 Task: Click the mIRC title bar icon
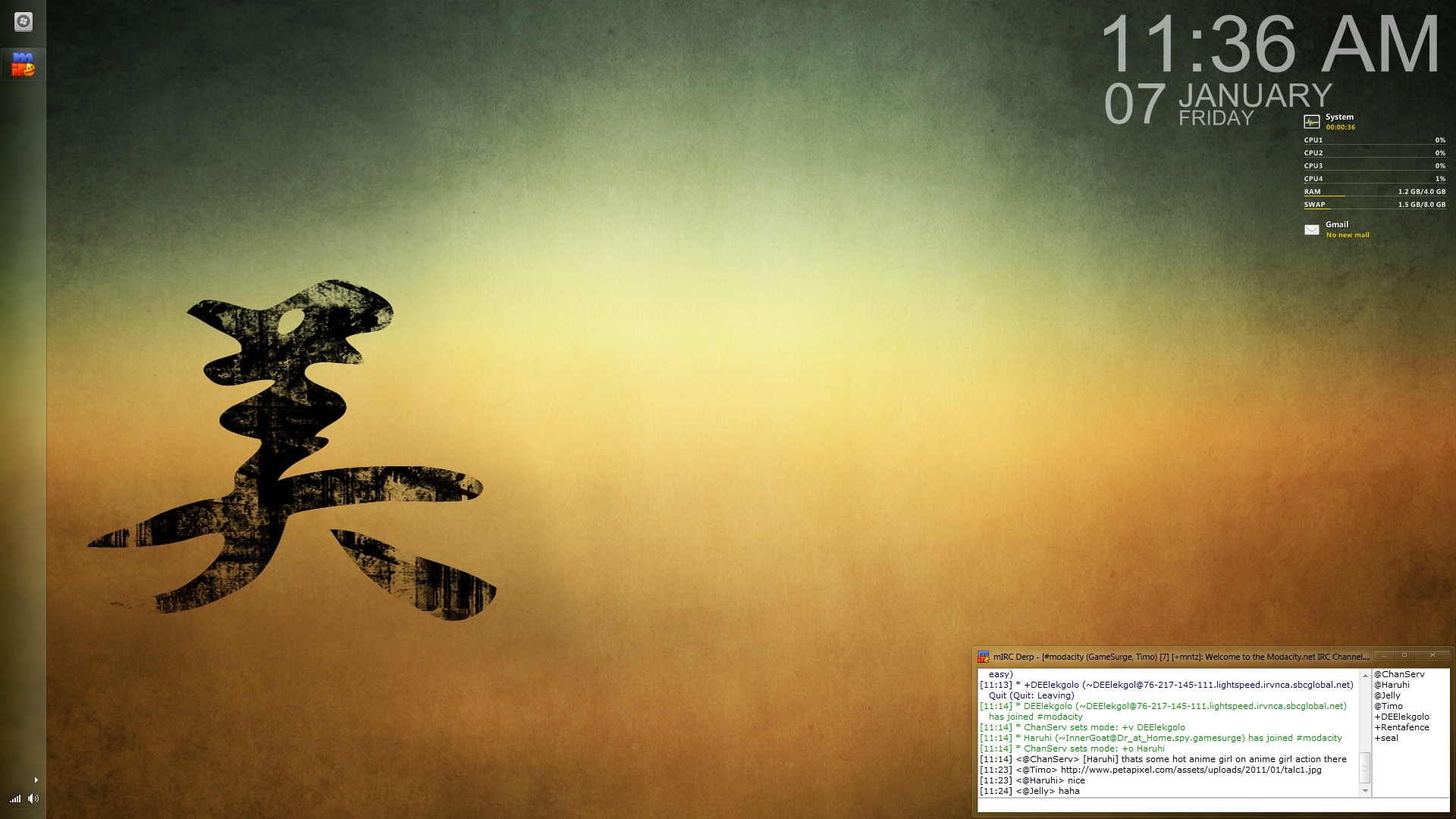click(x=984, y=657)
